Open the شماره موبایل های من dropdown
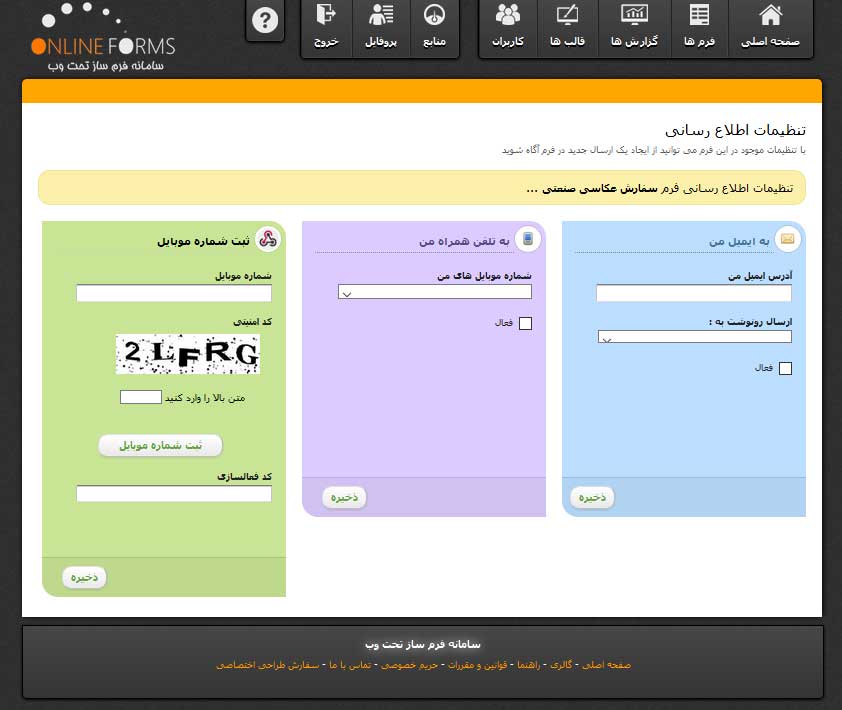842x710 pixels. pos(434,290)
